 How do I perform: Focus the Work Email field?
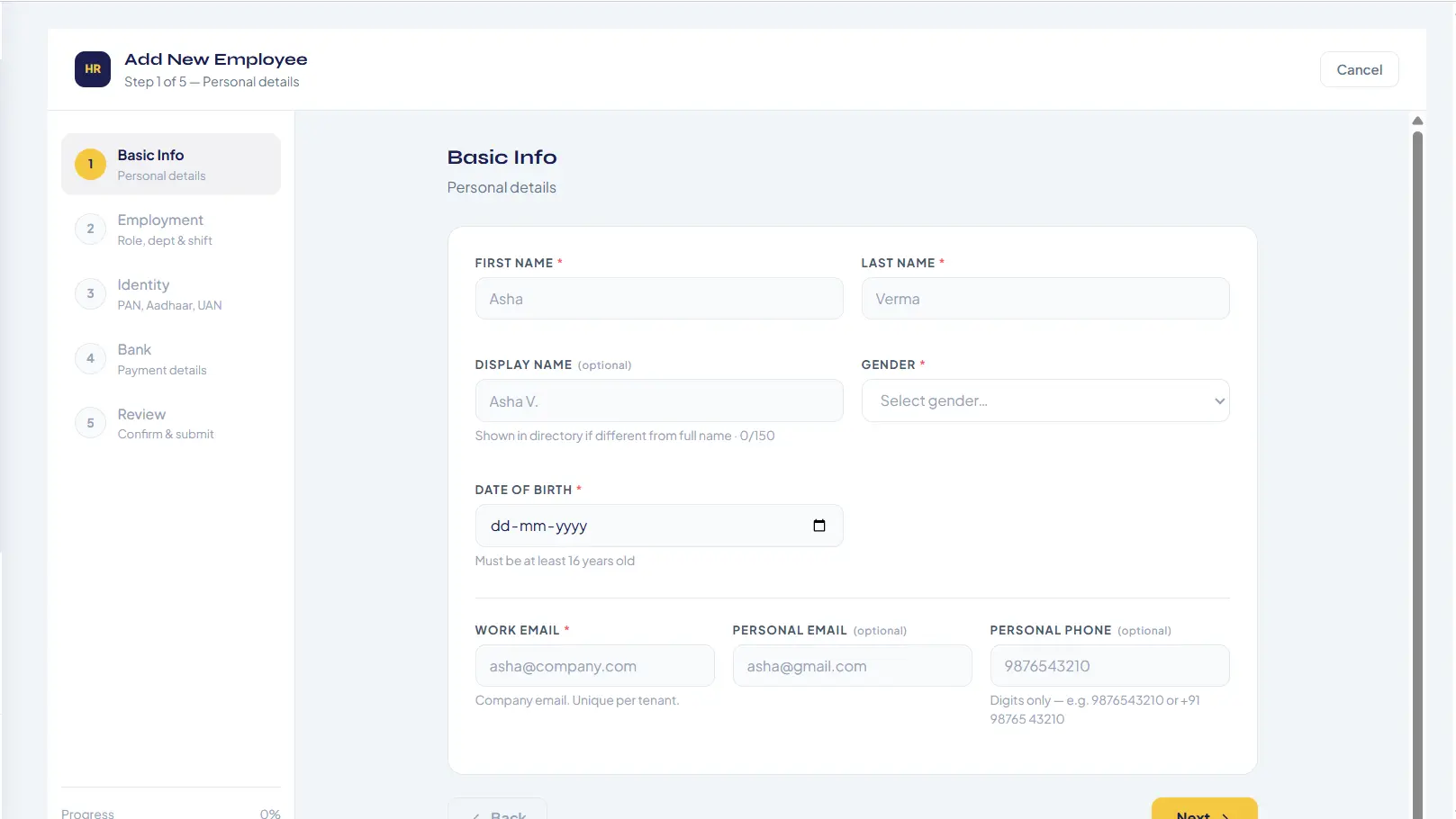pyautogui.click(x=595, y=666)
